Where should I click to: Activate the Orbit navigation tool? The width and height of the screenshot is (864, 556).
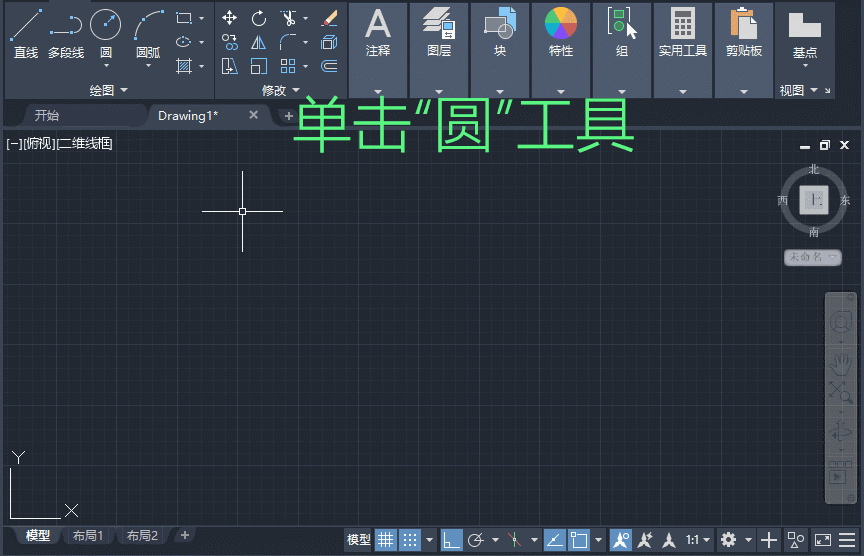click(x=840, y=431)
